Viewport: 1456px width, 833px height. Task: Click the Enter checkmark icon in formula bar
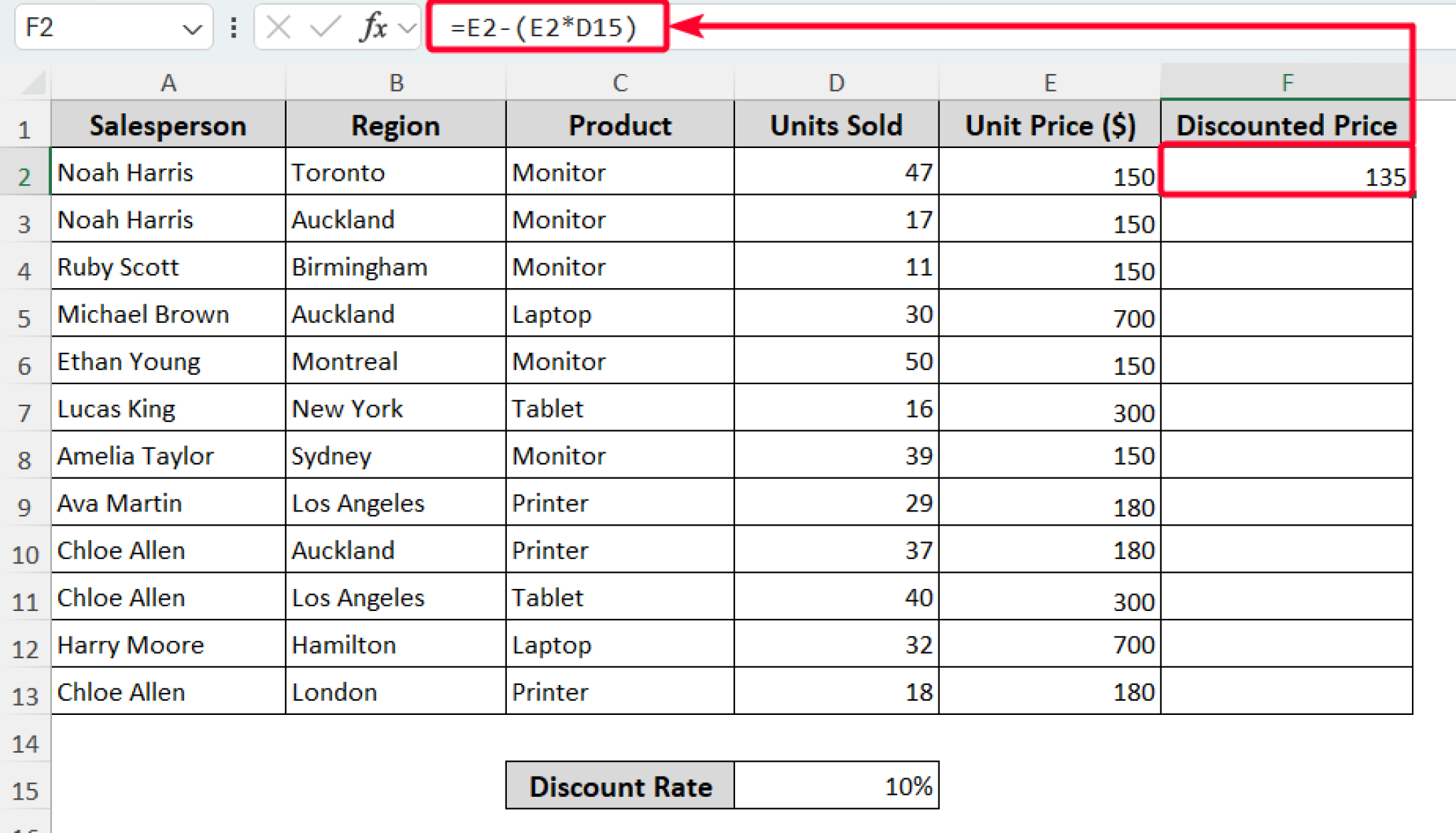(325, 28)
